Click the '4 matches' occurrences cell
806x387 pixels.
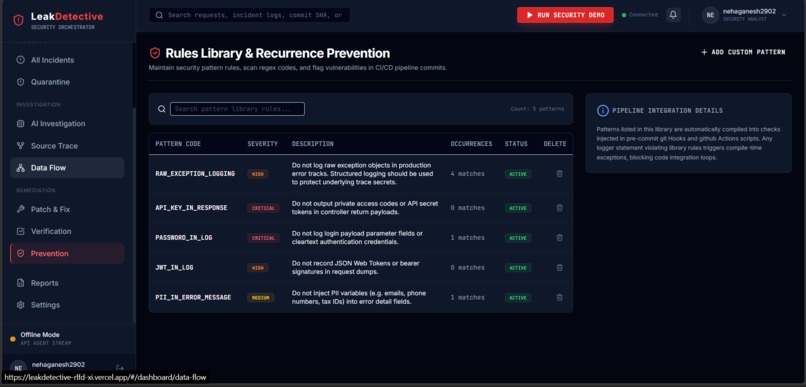point(467,174)
